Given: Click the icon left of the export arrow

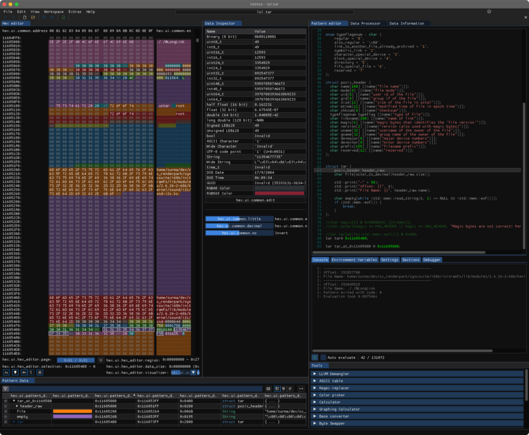Looking at the screenshot, I should 290,389.
